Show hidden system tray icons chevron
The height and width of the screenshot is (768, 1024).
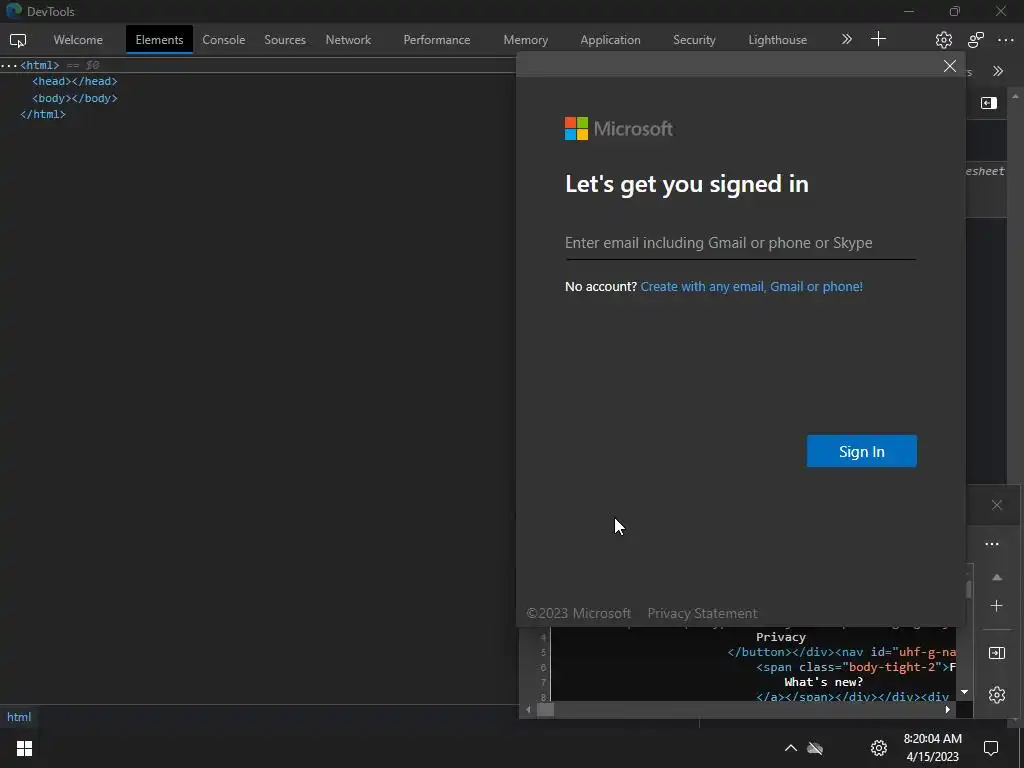click(790, 748)
